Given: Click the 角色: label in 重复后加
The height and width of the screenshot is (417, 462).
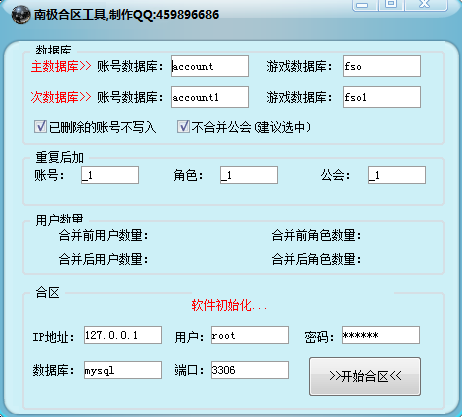Looking at the screenshot, I should [188, 175].
